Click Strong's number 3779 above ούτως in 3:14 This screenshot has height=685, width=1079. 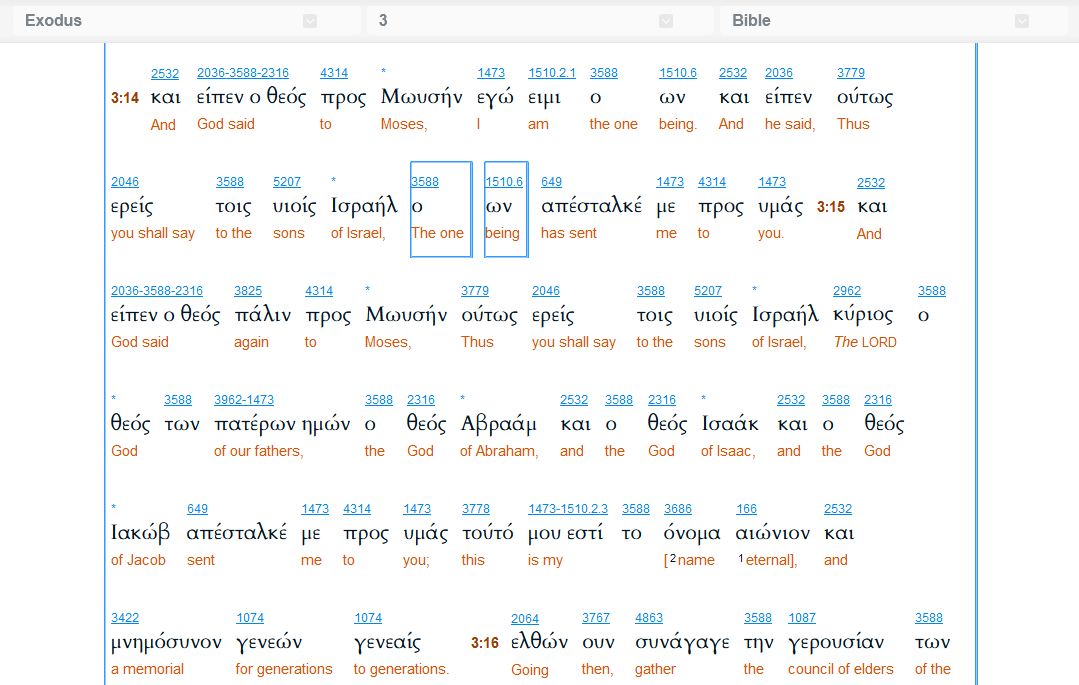(851, 73)
